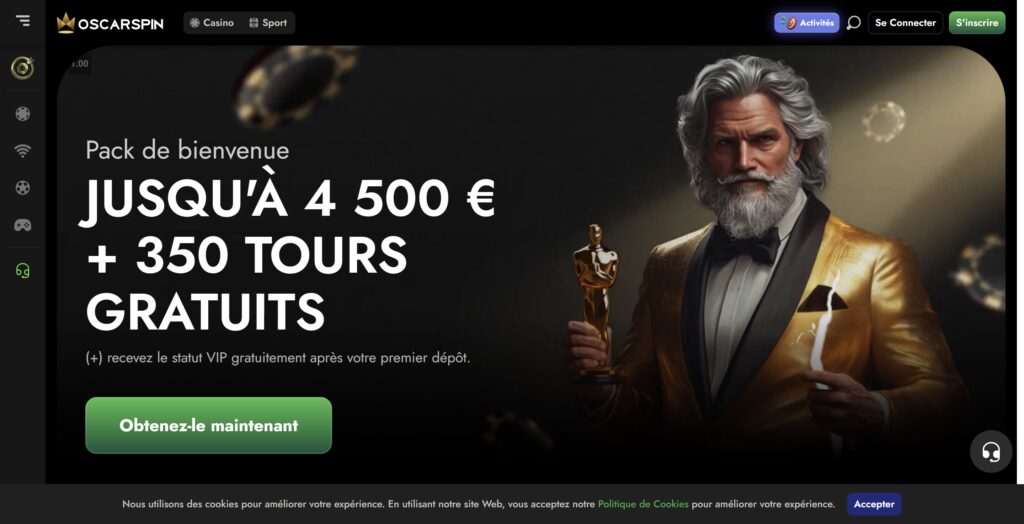Click the green headset sidebar icon

pos(23,270)
